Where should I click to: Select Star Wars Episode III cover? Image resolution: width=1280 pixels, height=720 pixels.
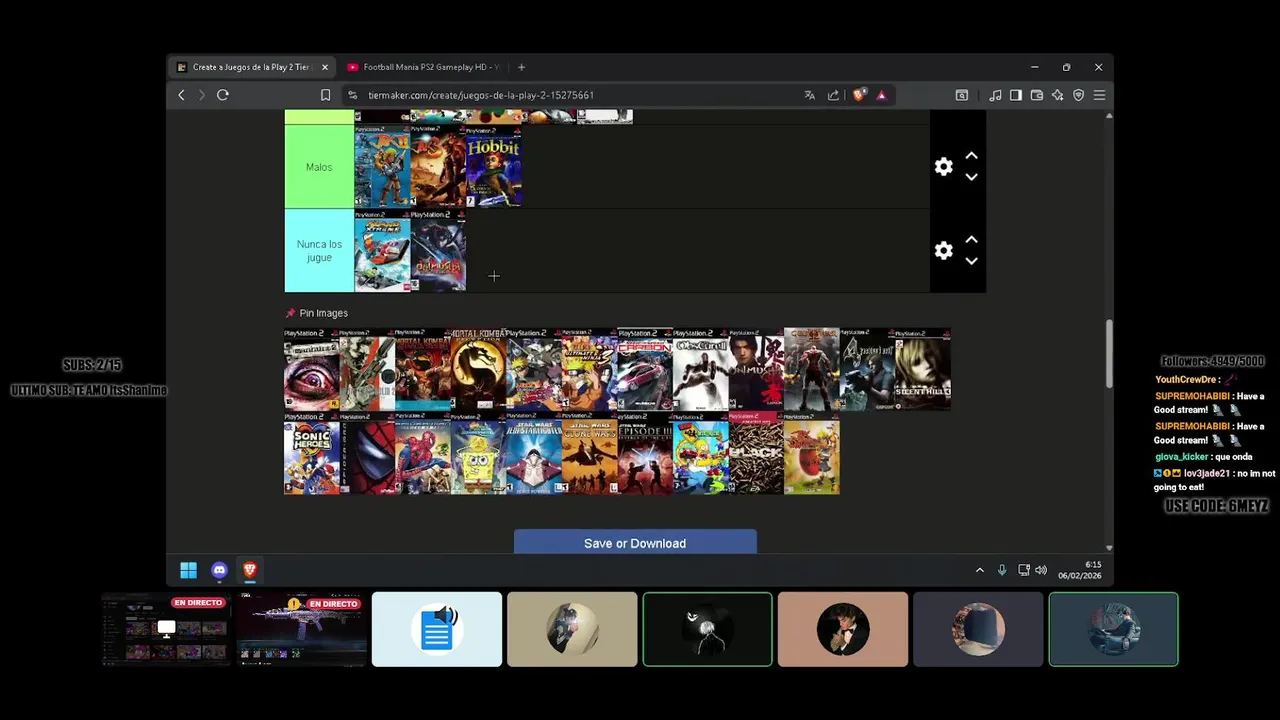point(645,453)
